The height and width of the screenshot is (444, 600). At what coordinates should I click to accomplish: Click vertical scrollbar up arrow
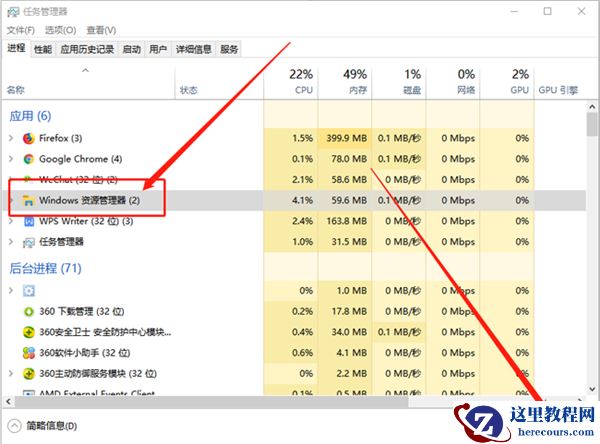pyautogui.click(x=592, y=107)
